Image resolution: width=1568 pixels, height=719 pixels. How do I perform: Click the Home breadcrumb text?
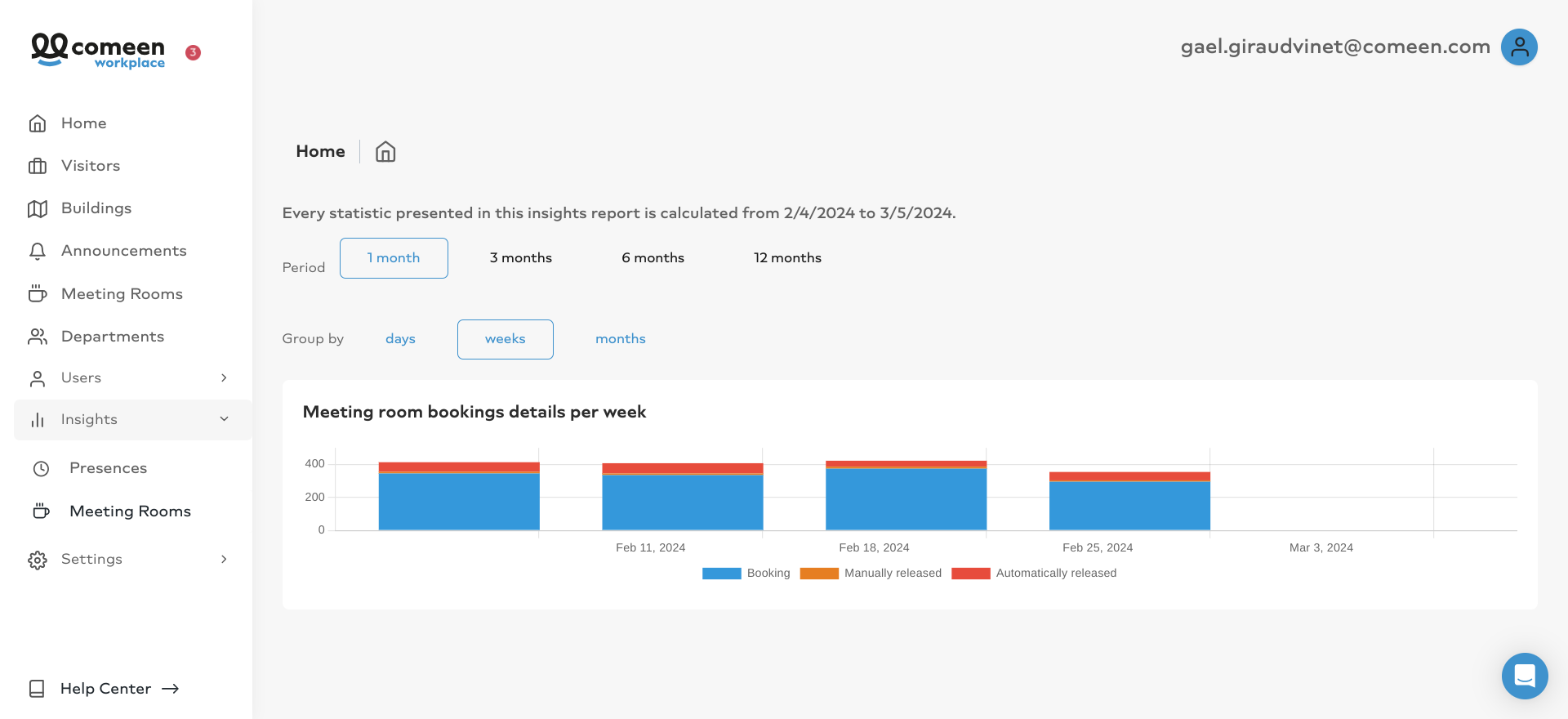click(x=320, y=151)
